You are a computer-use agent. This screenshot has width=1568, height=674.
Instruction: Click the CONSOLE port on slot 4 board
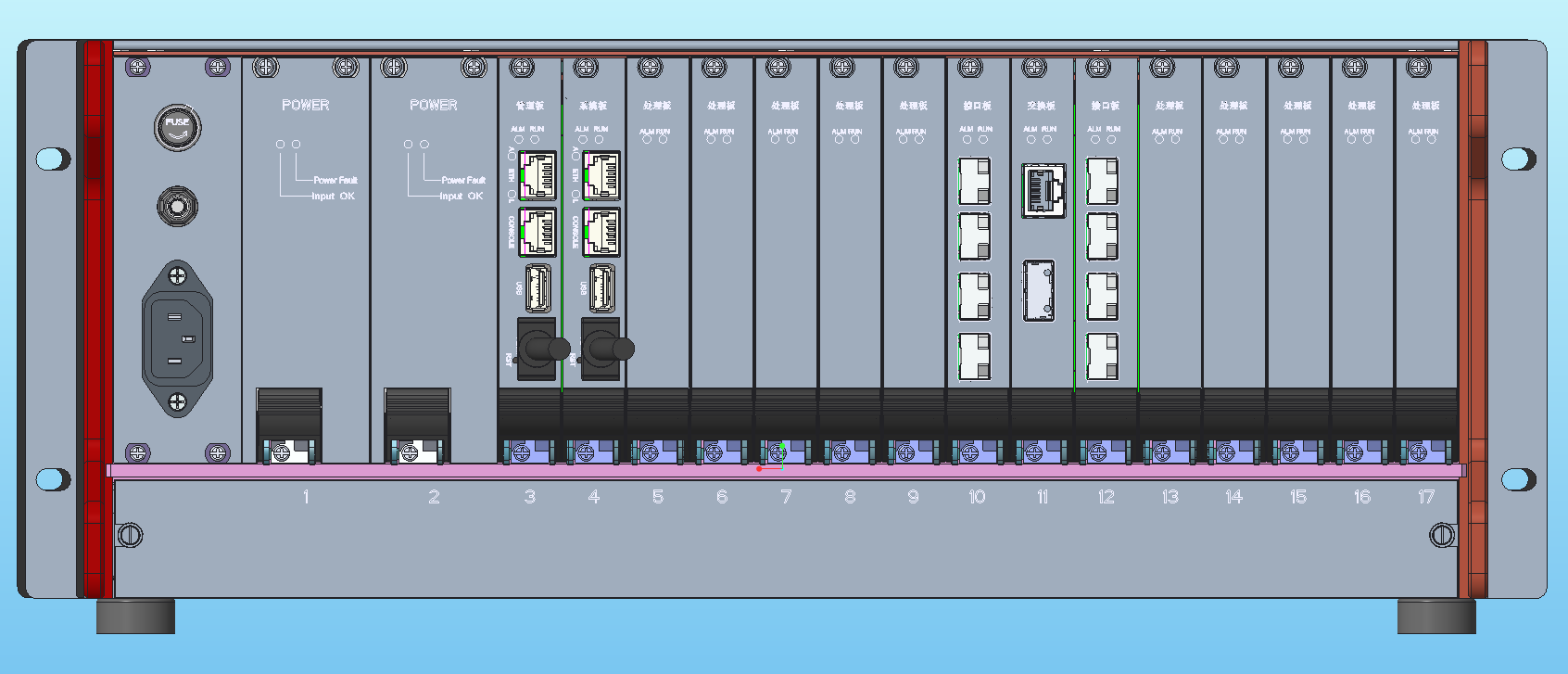click(601, 232)
